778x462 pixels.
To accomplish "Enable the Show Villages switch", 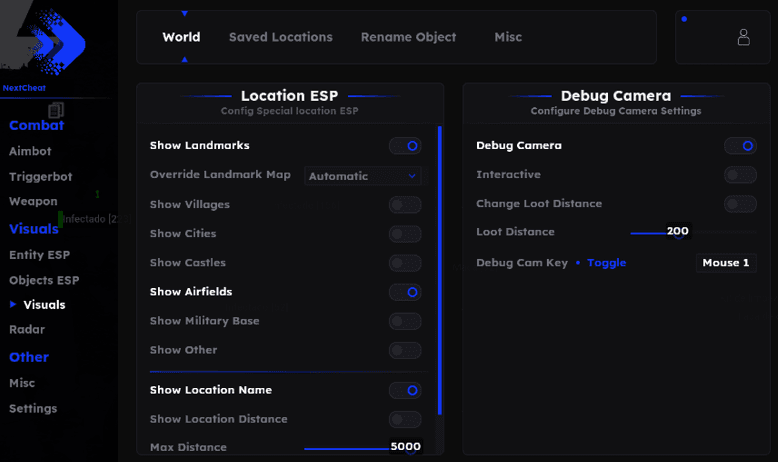I will (405, 205).
